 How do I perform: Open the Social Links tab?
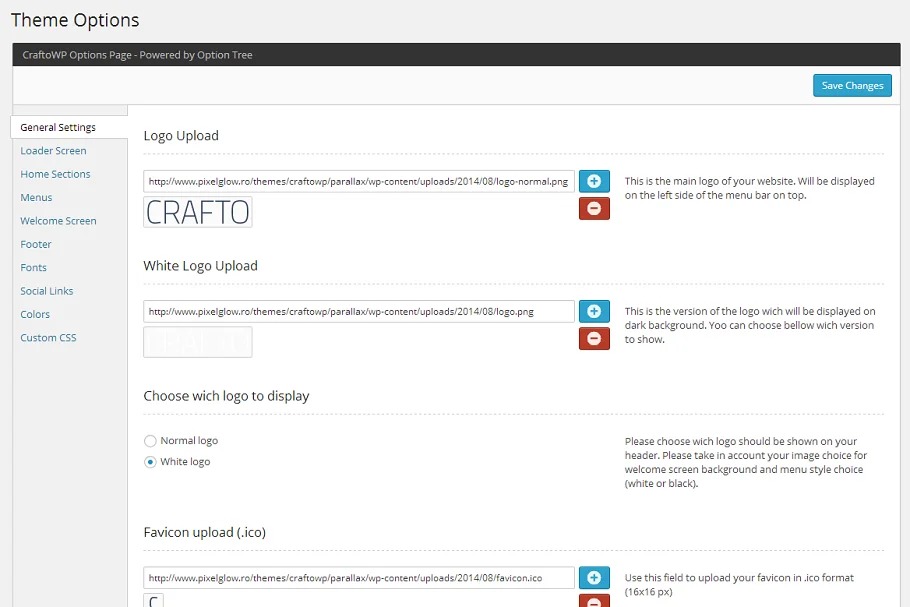coord(46,291)
